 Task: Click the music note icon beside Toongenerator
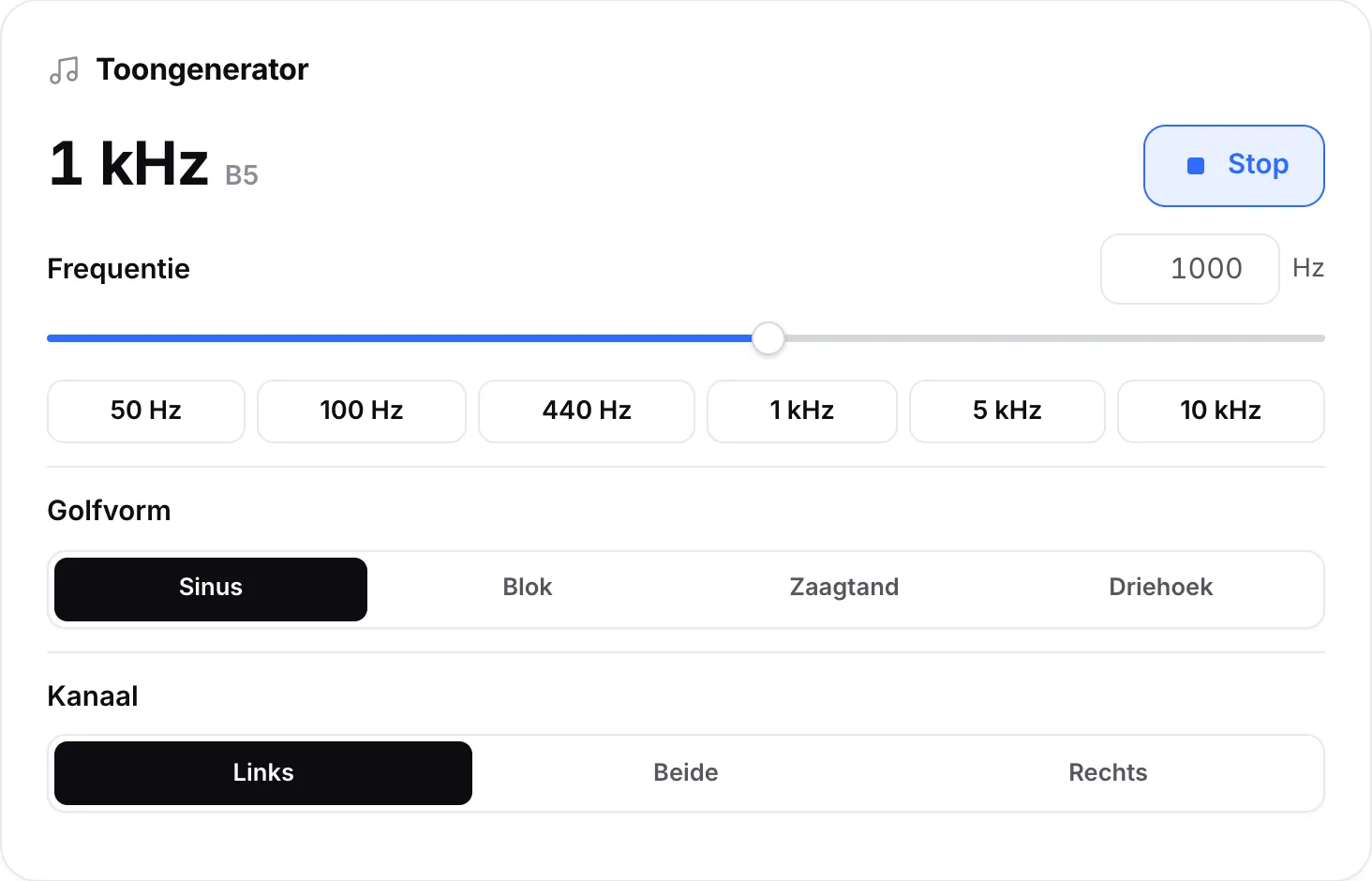(x=64, y=70)
